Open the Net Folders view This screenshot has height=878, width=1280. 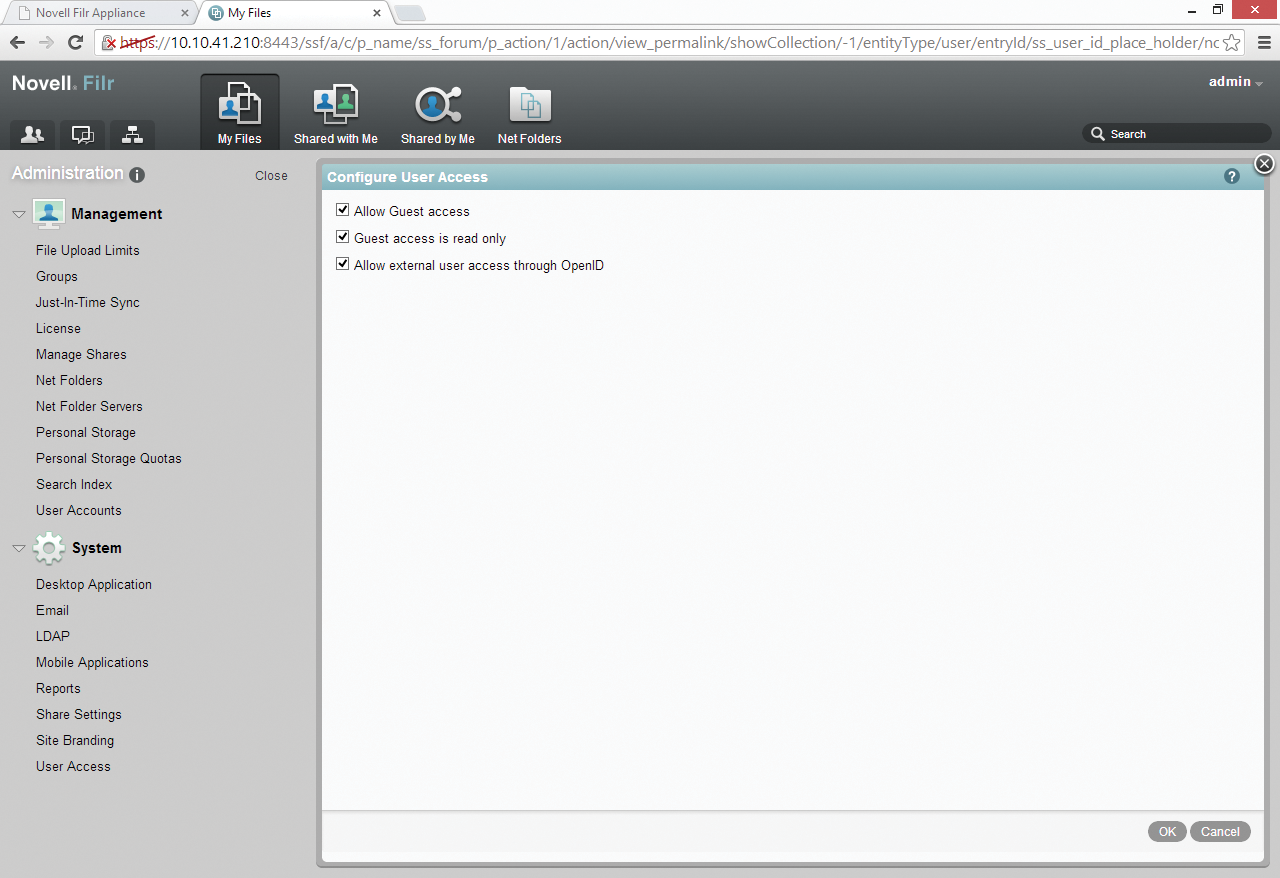tap(529, 110)
